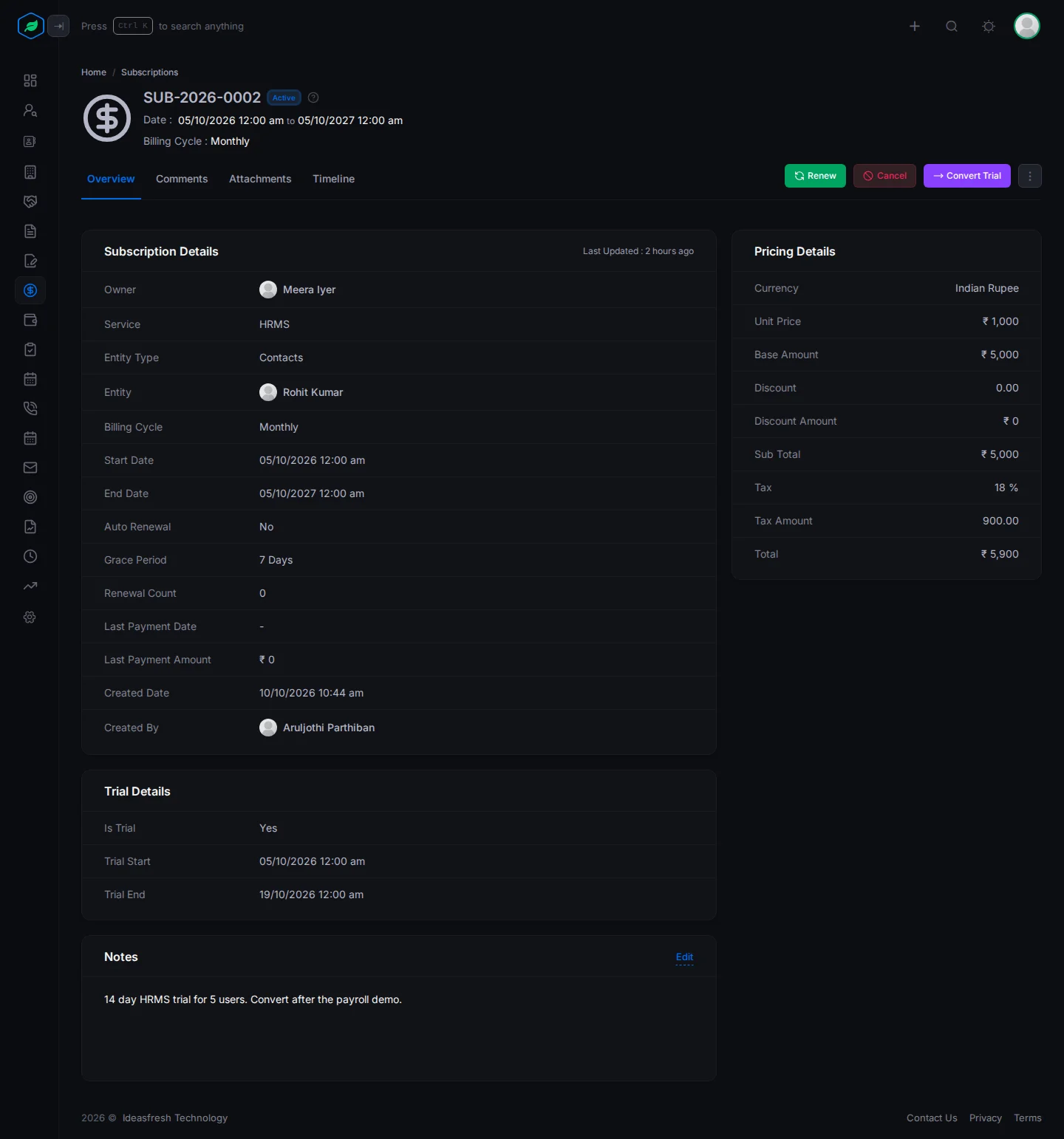This screenshot has width=1064, height=1139.
Task: Click the Last Updated 2 hours ago text
Action: point(638,251)
